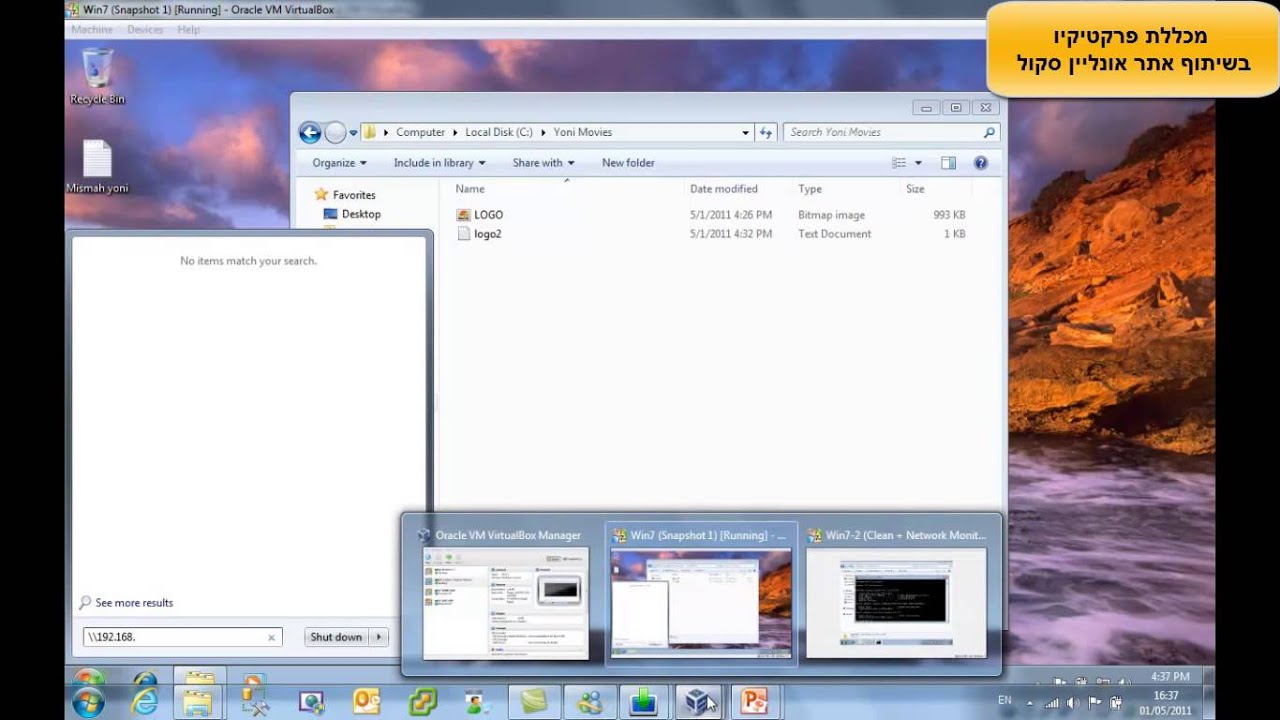Open PowerPoint from the host taskbar

754,702
